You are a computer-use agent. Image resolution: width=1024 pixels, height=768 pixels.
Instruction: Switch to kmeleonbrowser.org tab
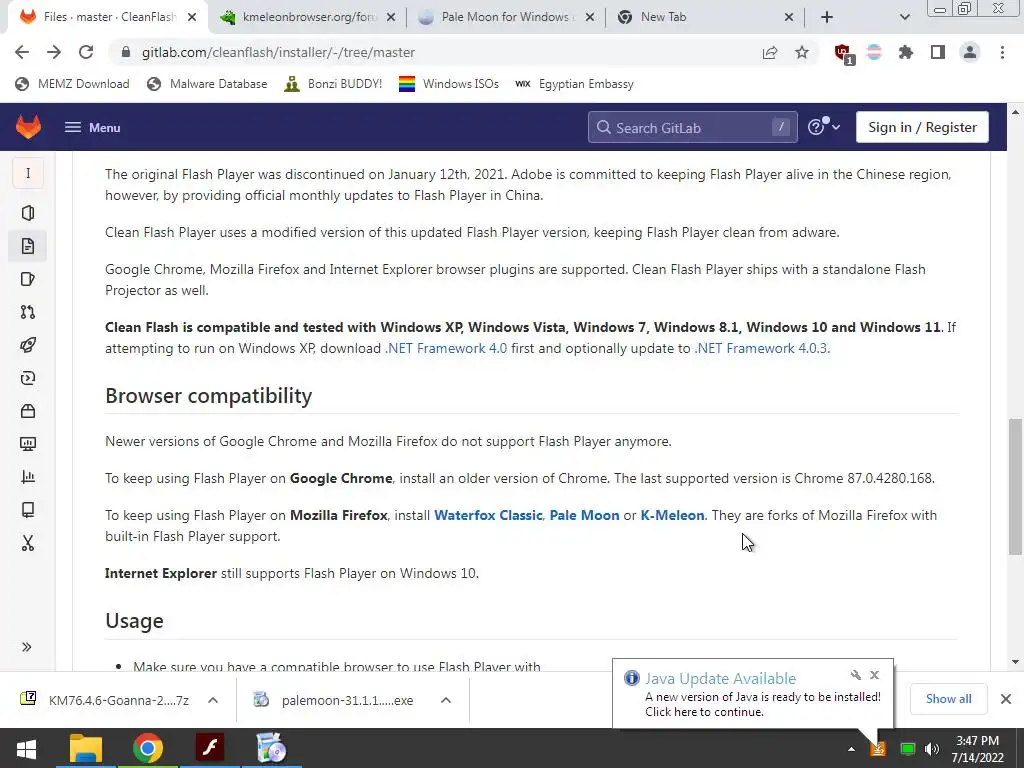pos(308,17)
